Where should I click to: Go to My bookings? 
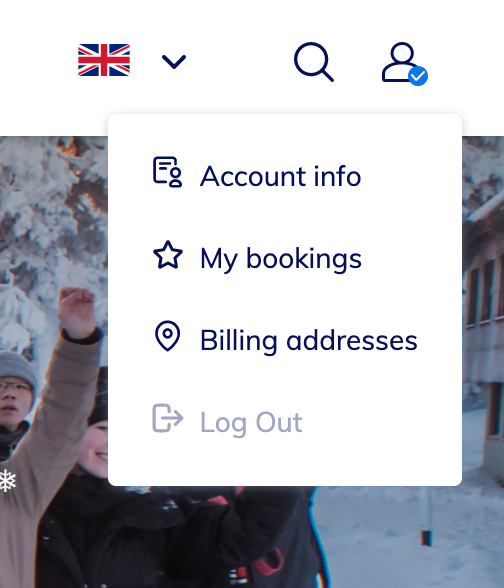click(x=281, y=259)
